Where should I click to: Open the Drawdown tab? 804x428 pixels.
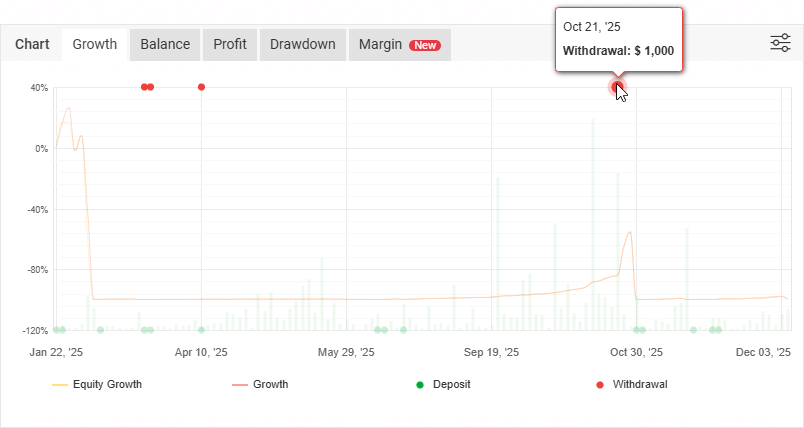(x=303, y=44)
